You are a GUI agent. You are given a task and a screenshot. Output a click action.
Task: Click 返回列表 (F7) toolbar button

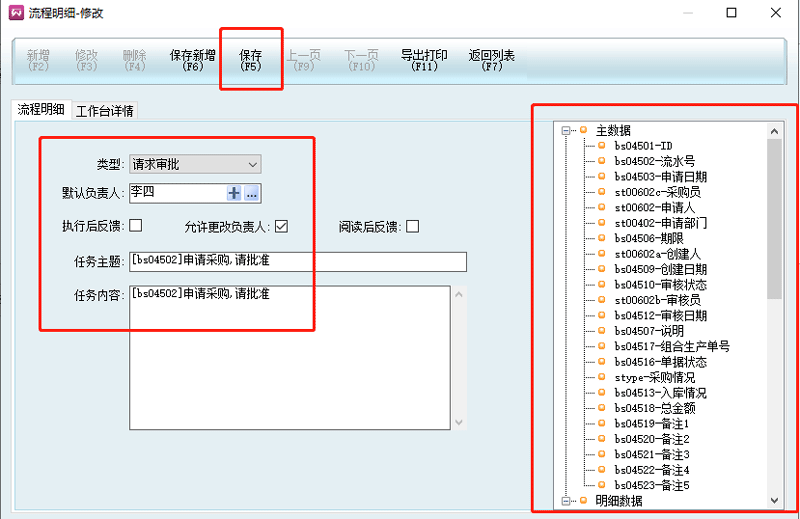pyautogui.click(x=492, y=61)
